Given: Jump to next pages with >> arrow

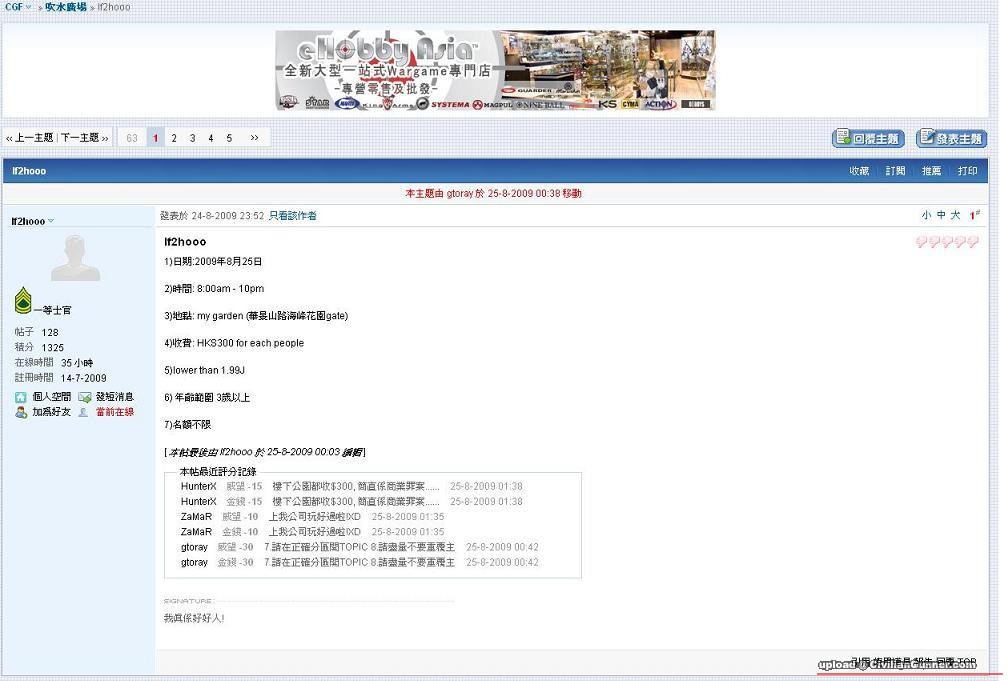Looking at the screenshot, I should tap(254, 138).
